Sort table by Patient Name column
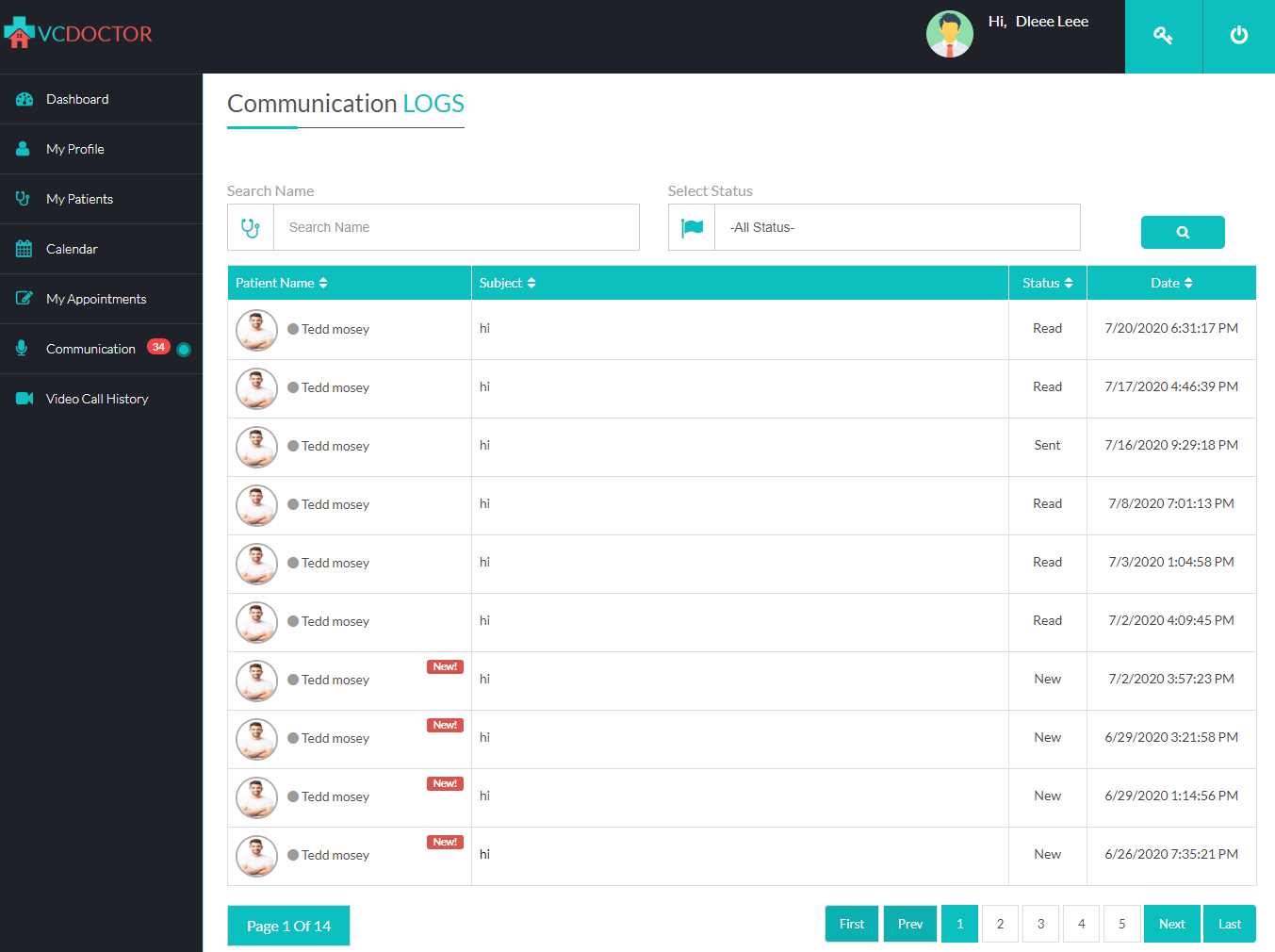 click(281, 283)
